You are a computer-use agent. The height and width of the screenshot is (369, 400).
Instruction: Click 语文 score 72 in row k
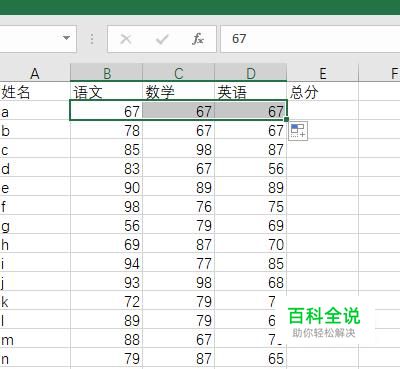107,300
